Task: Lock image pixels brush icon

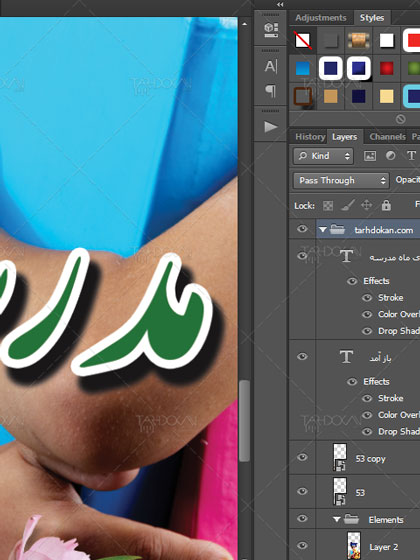Action: coord(348,205)
